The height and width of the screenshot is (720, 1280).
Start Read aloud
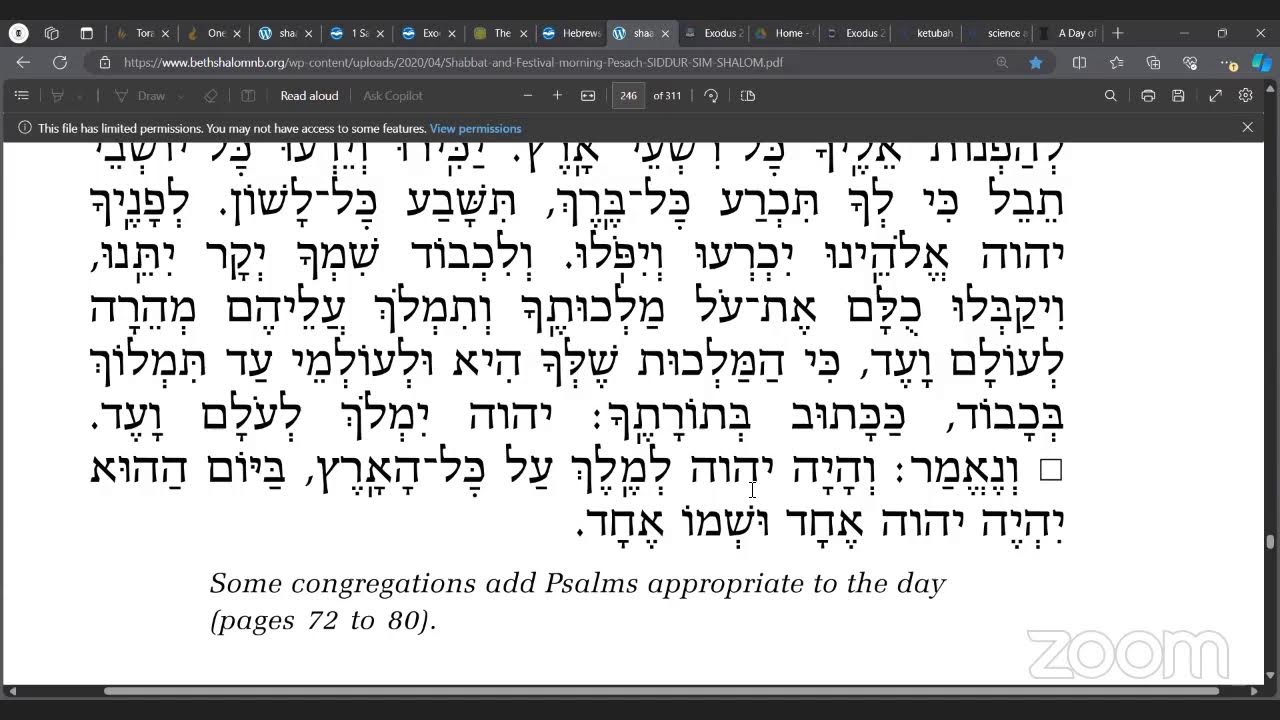click(309, 96)
